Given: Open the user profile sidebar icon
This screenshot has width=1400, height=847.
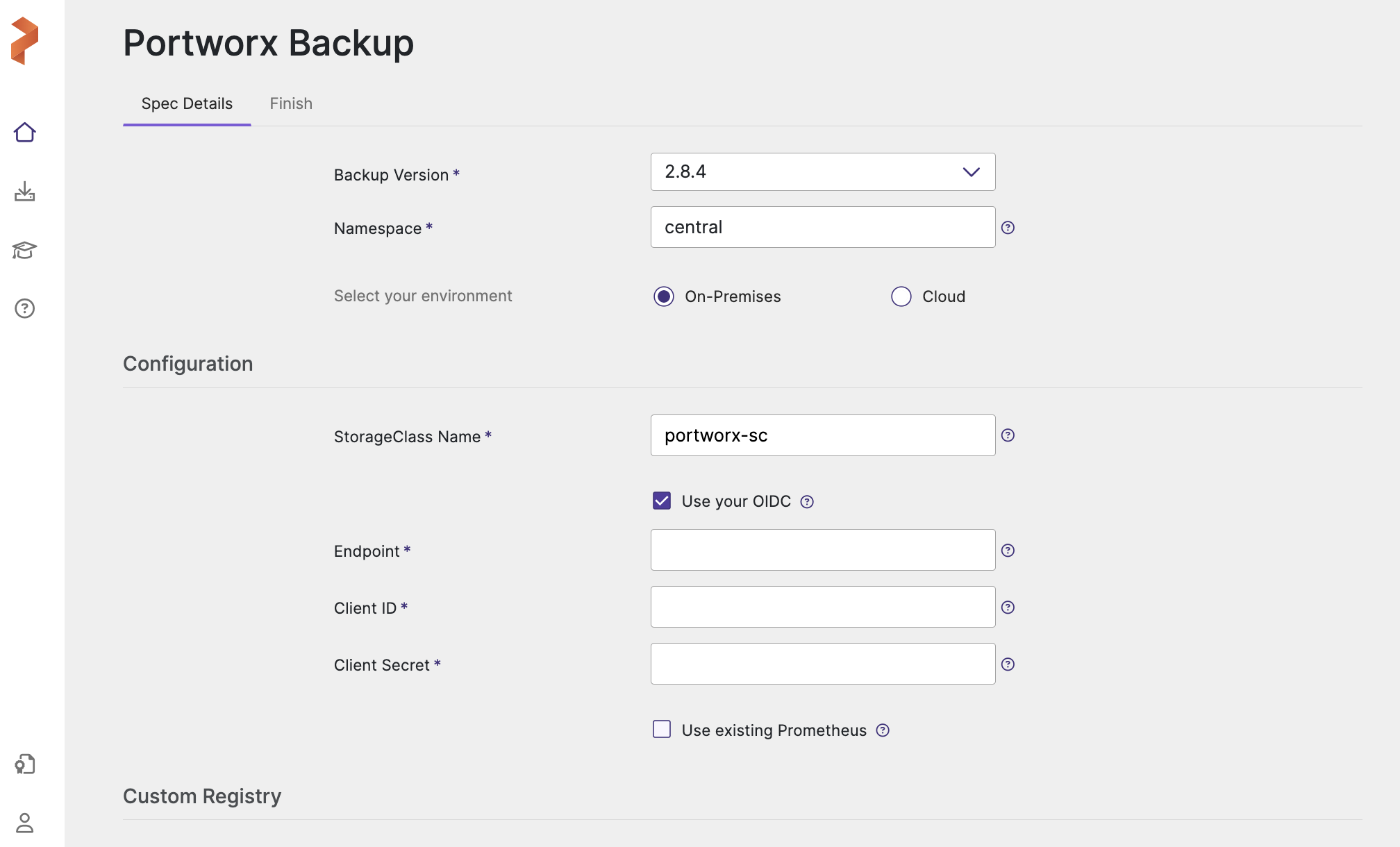Looking at the screenshot, I should click(25, 823).
